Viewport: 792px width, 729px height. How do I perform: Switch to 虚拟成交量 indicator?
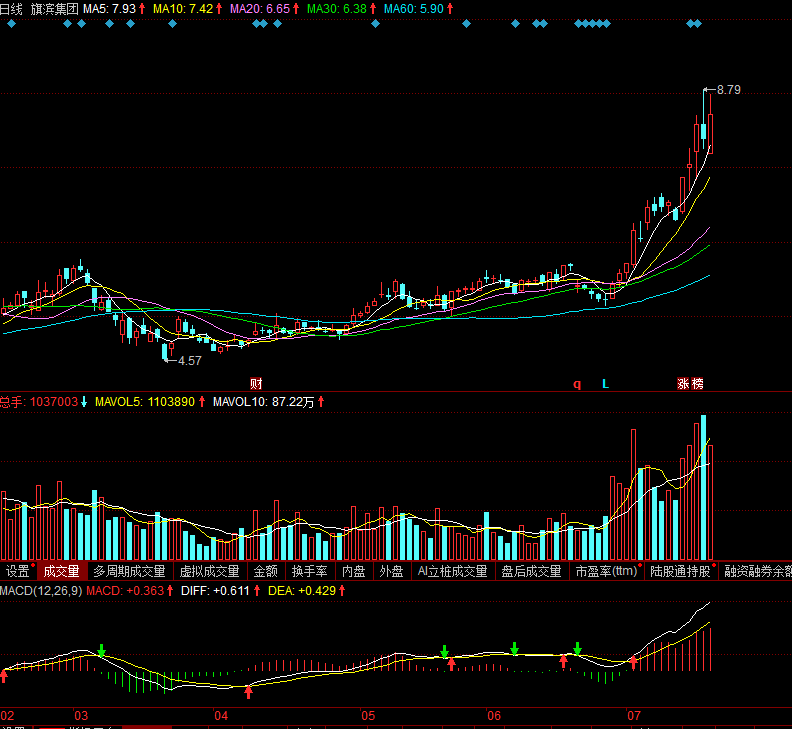click(209, 572)
